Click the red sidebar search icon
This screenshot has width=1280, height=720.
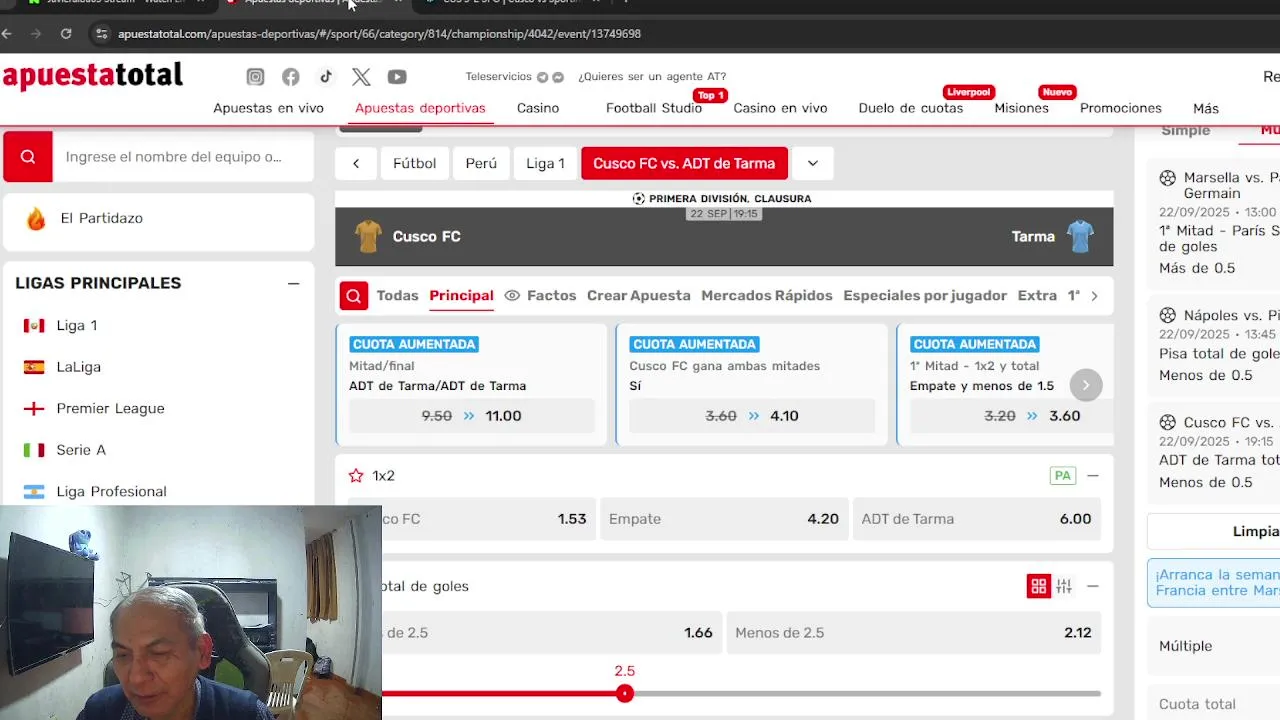coord(28,157)
